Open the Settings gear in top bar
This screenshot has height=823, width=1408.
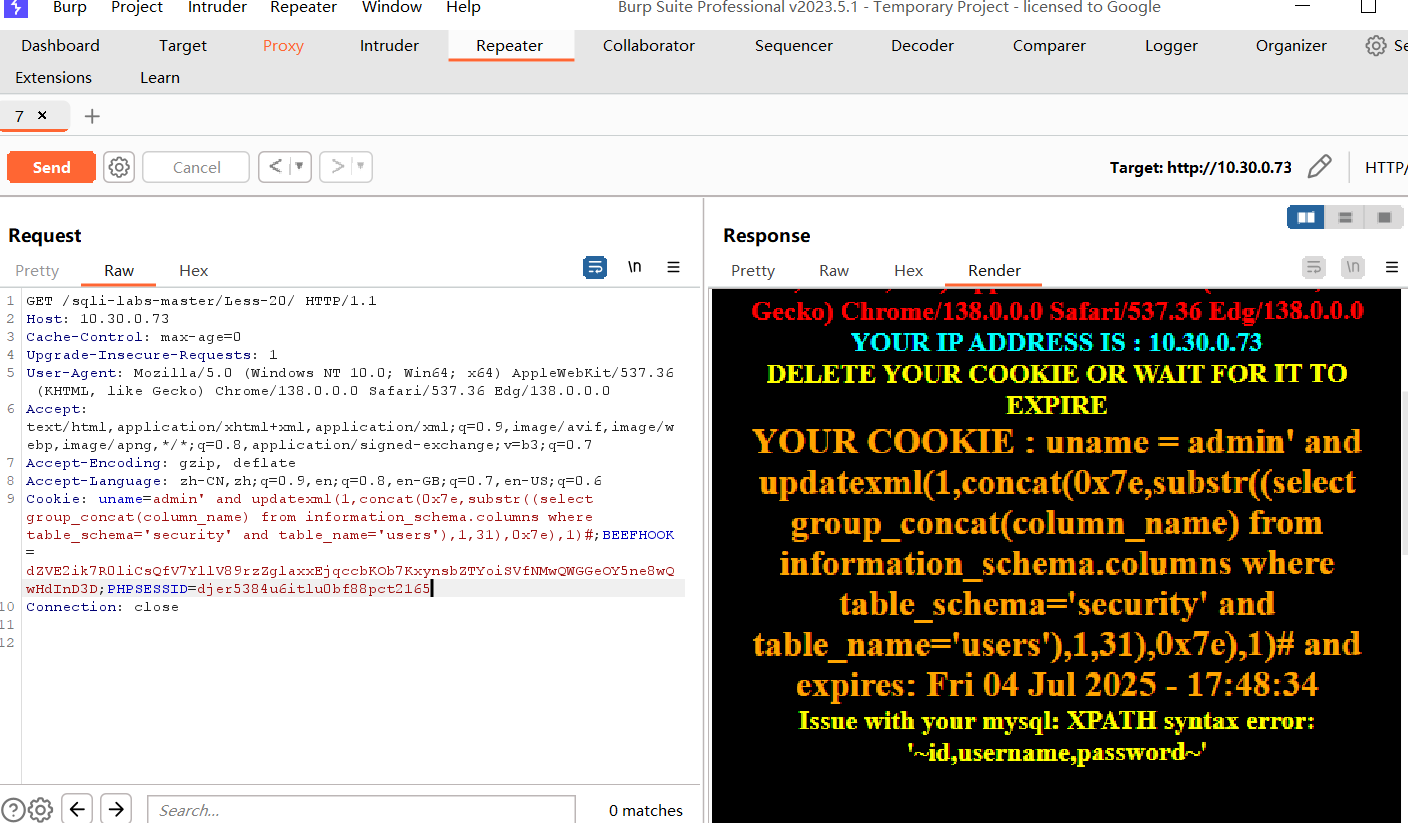(1376, 46)
